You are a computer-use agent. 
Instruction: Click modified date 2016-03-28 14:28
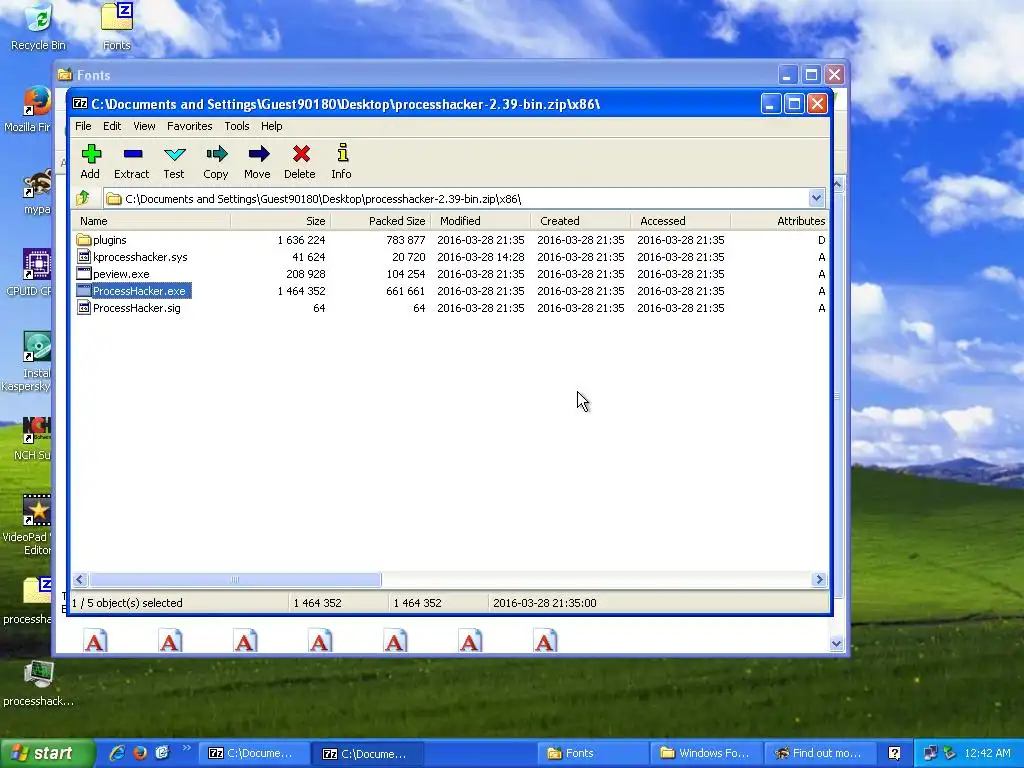pos(481,257)
